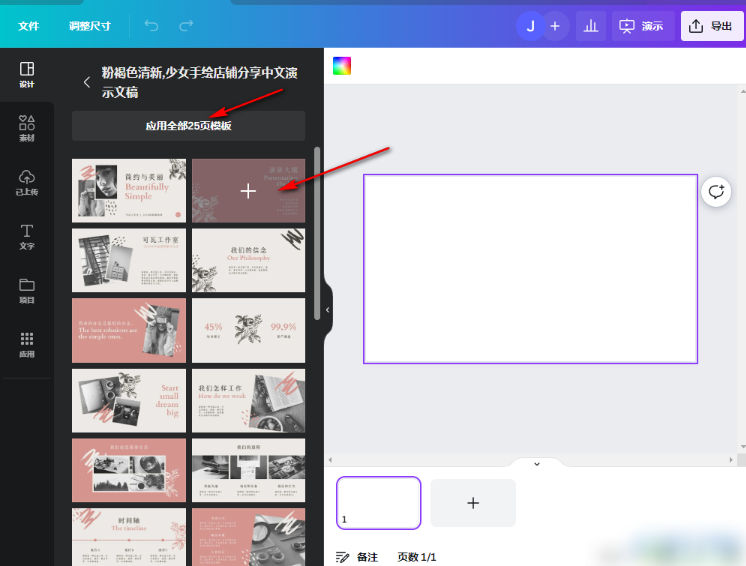
Task: Click the redo arrow
Action: coord(186,26)
